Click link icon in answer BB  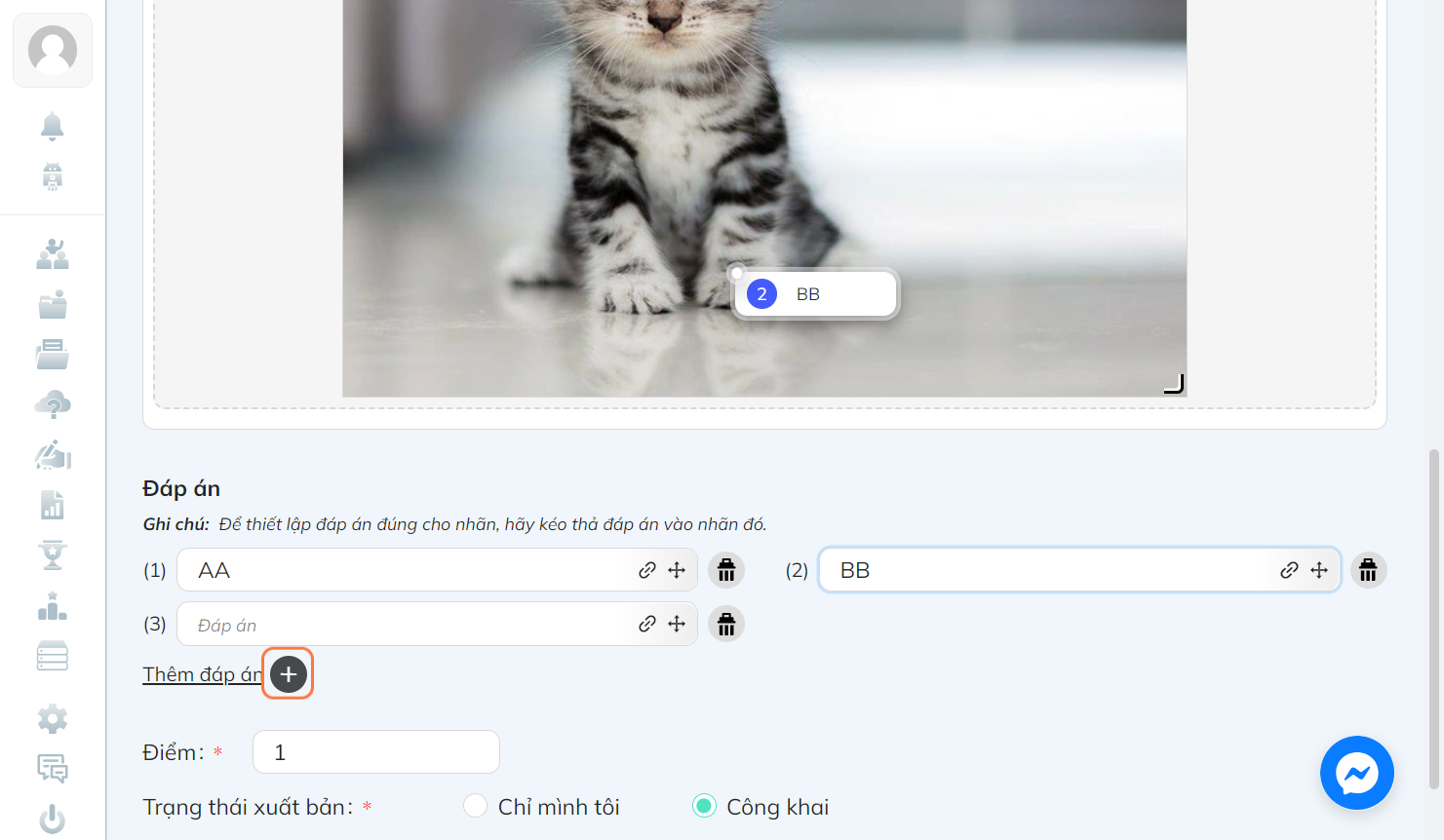[1289, 570]
